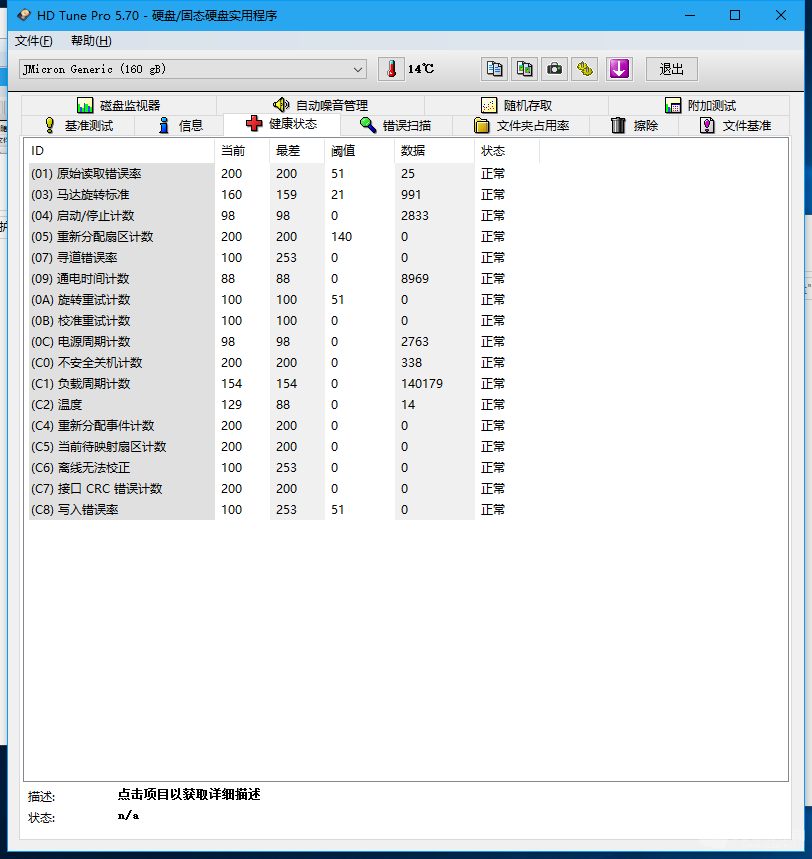Click the icon on 附加测试 tab

tap(673, 105)
